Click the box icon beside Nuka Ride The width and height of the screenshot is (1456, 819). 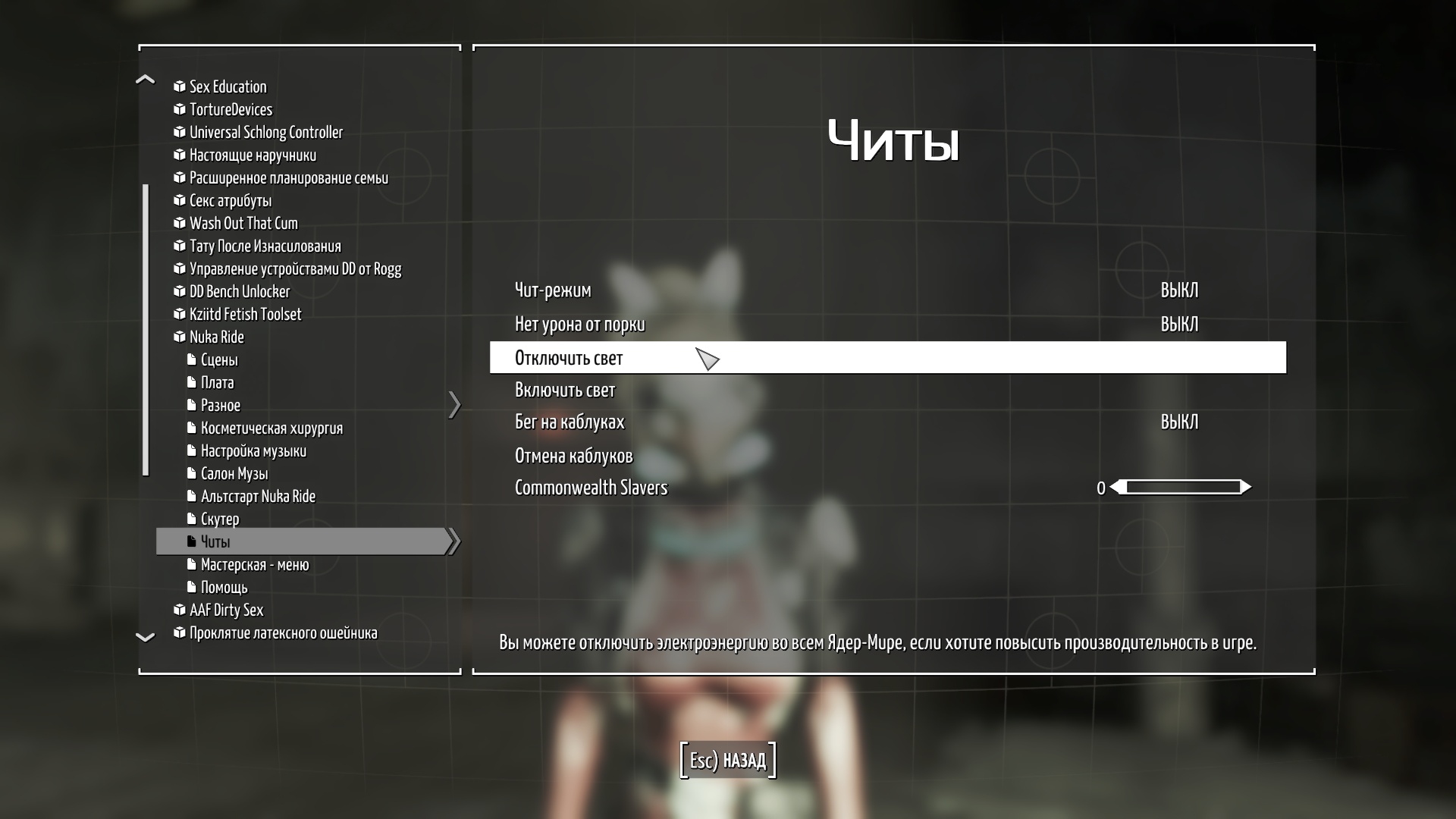click(180, 337)
